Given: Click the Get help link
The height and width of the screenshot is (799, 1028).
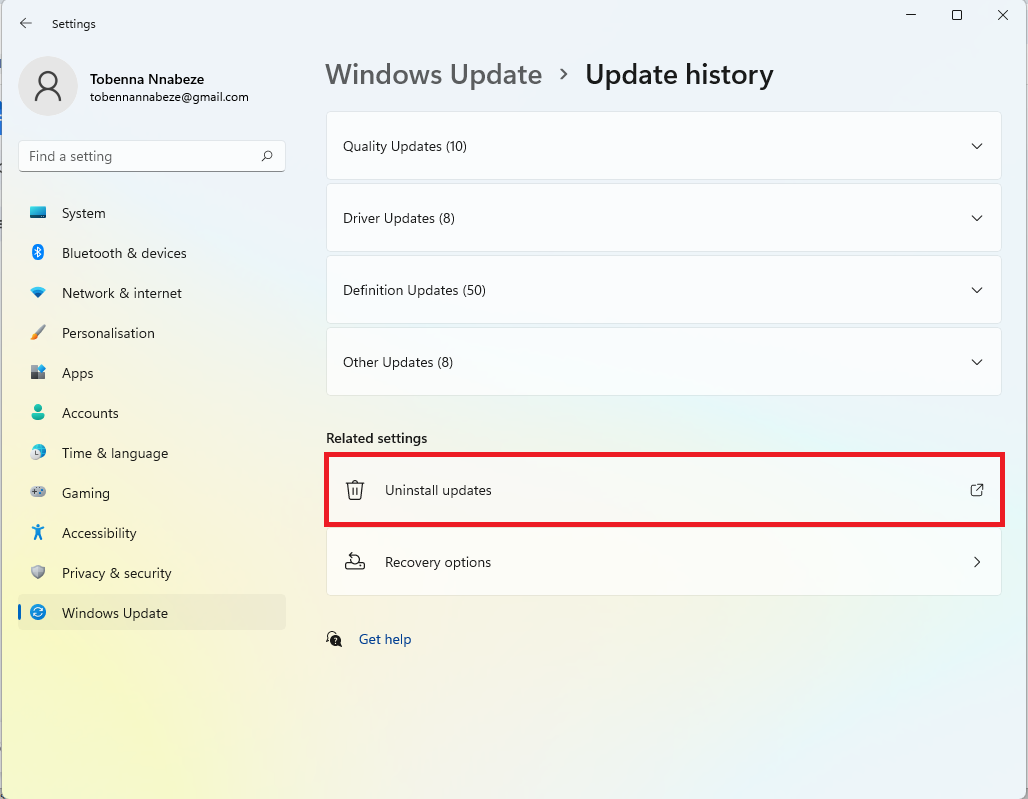Looking at the screenshot, I should (385, 639).
